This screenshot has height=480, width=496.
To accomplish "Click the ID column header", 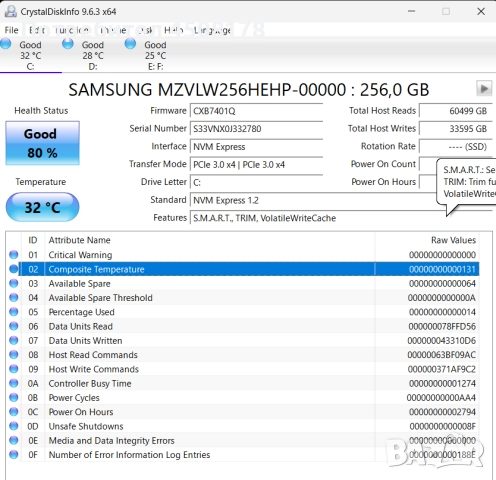I will tap(33, 240).
